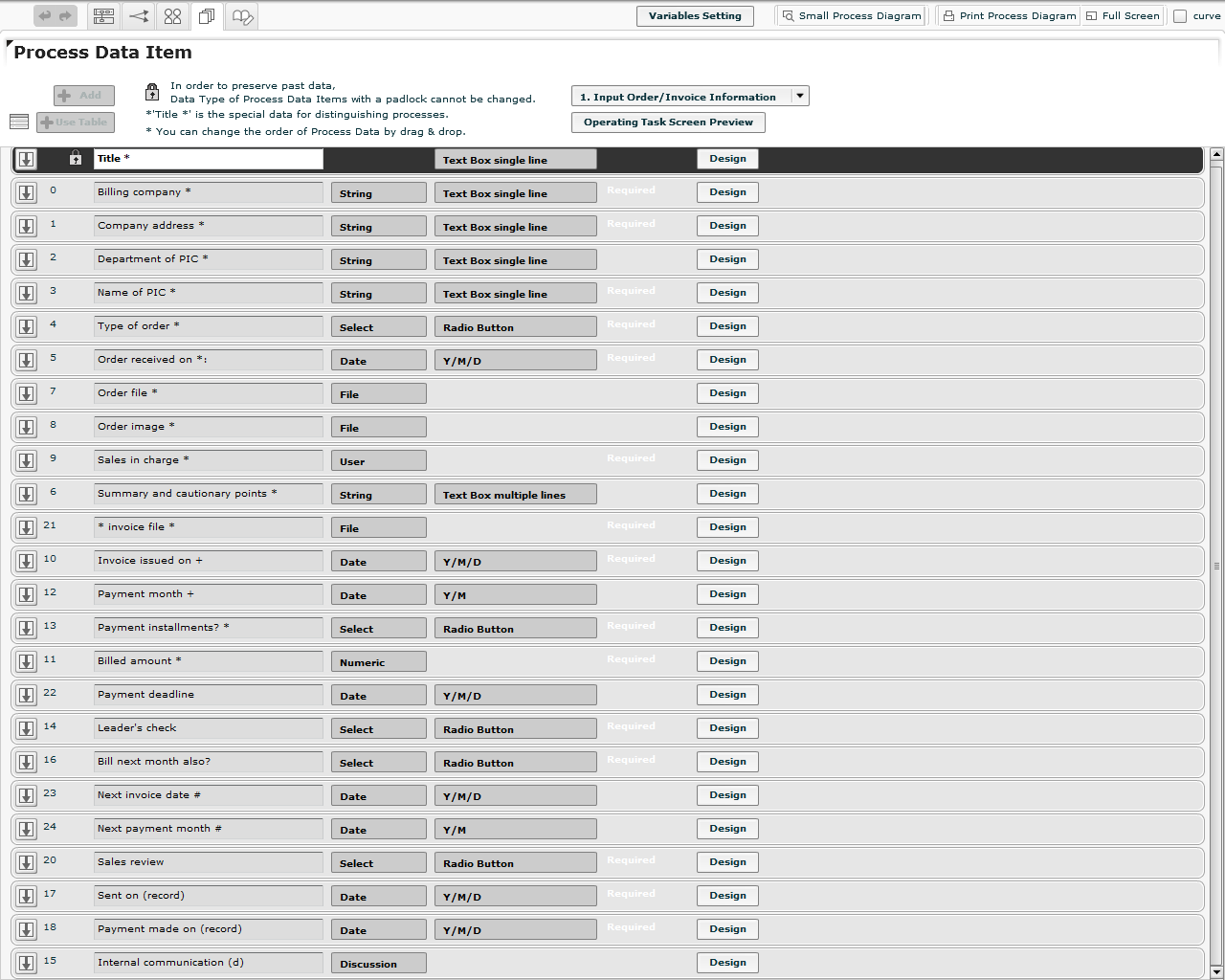Open the Input Order/Invoice Information step dropdown

(x=798, y=96)
